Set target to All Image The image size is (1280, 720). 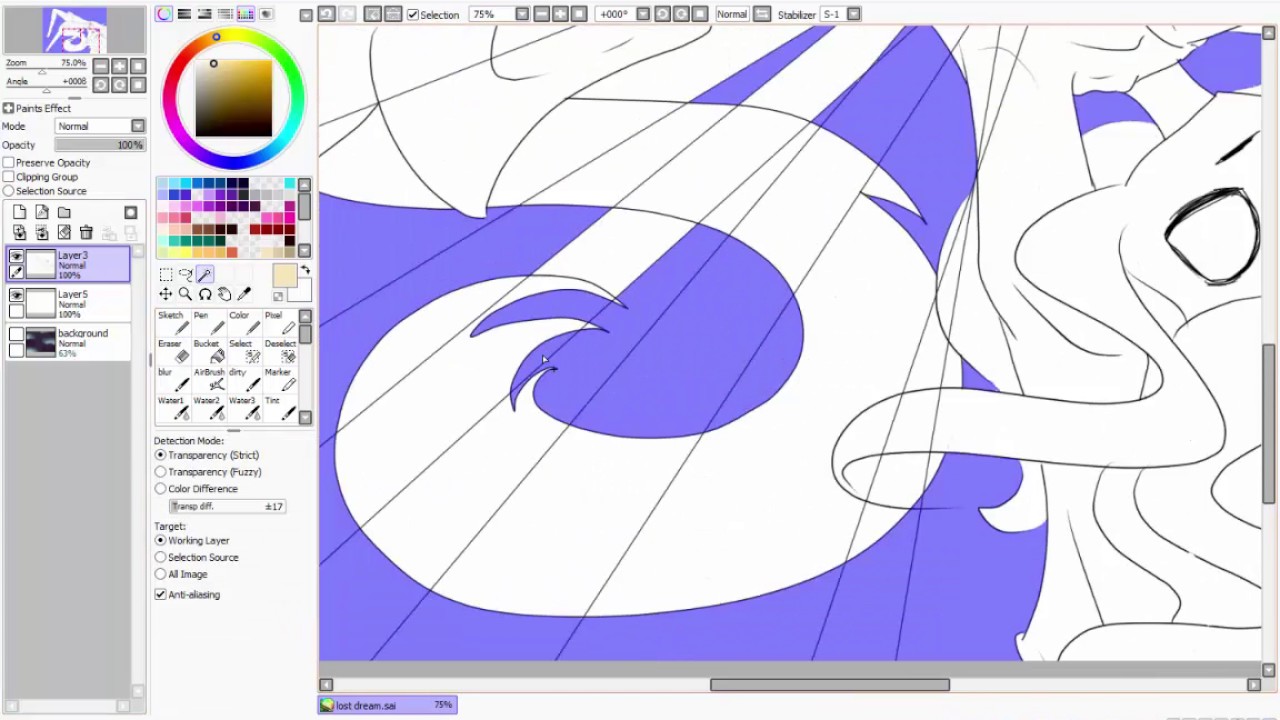160,574
